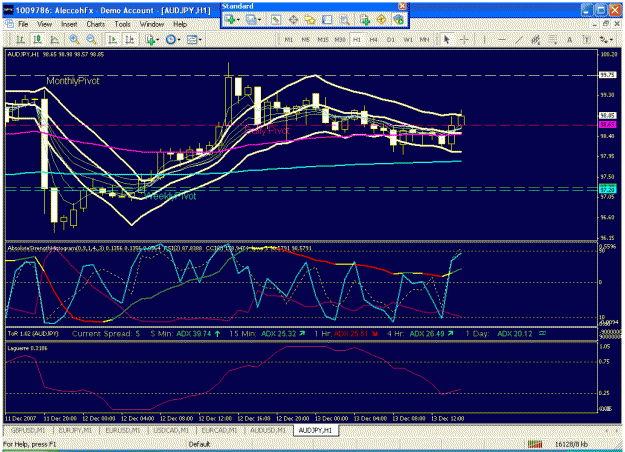Switch to GBPUSD,M1 chart tab
The image size is (625, 452).
pyautogui.click(x=28, y=430)
